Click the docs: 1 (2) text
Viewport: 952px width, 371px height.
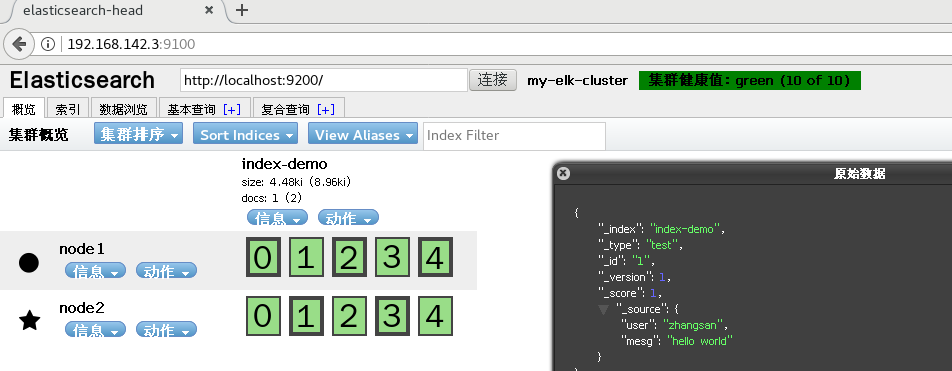point(271,198)
